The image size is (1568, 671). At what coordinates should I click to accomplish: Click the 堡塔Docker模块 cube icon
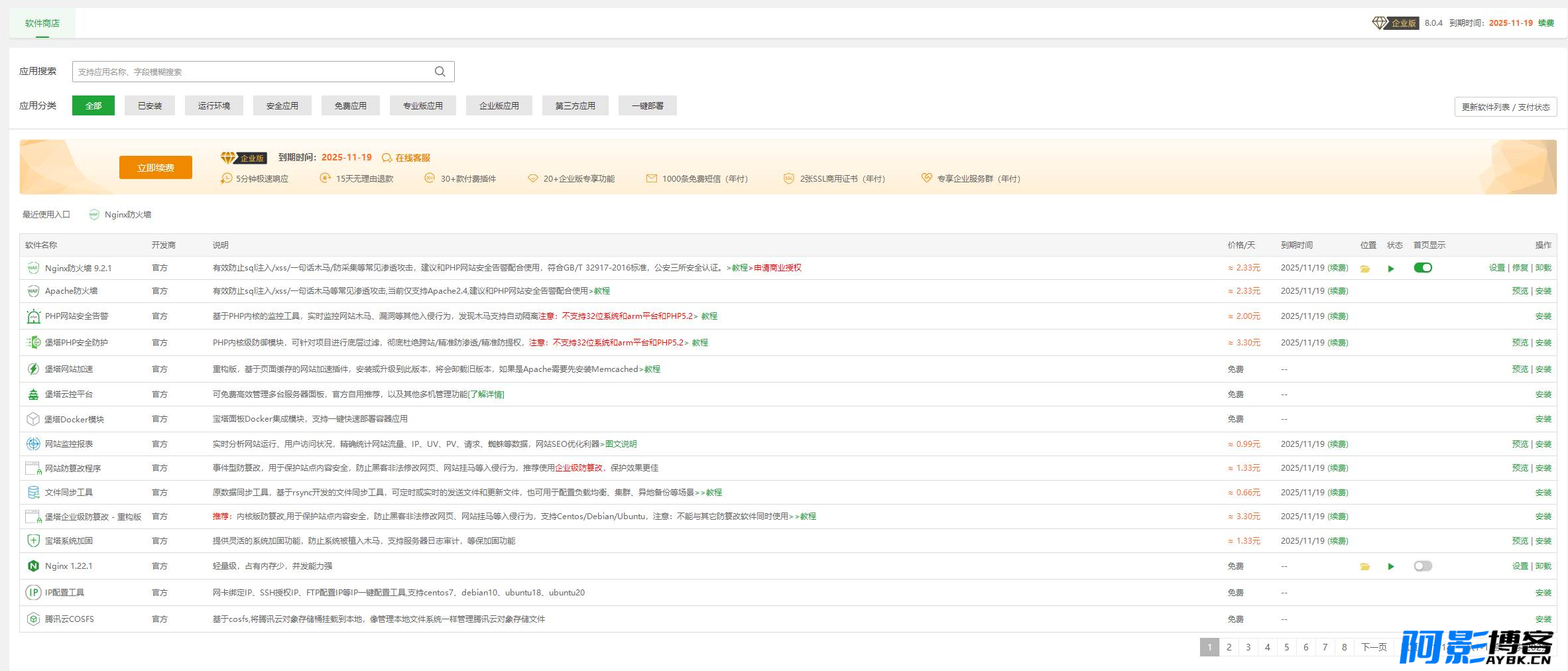pos(33,419)
